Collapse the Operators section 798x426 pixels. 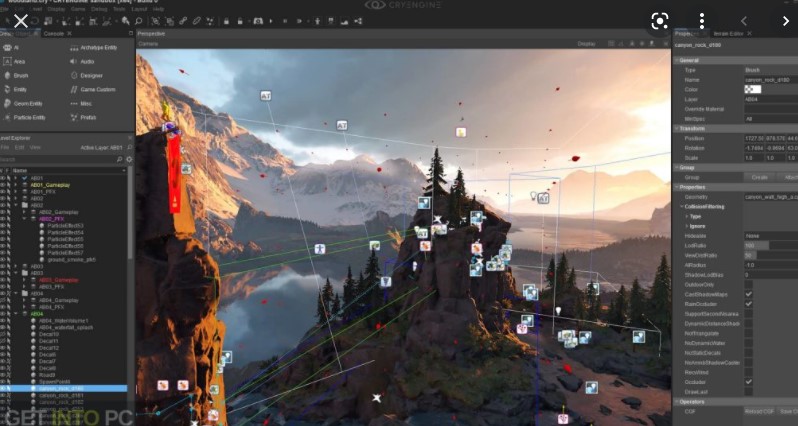736,402
